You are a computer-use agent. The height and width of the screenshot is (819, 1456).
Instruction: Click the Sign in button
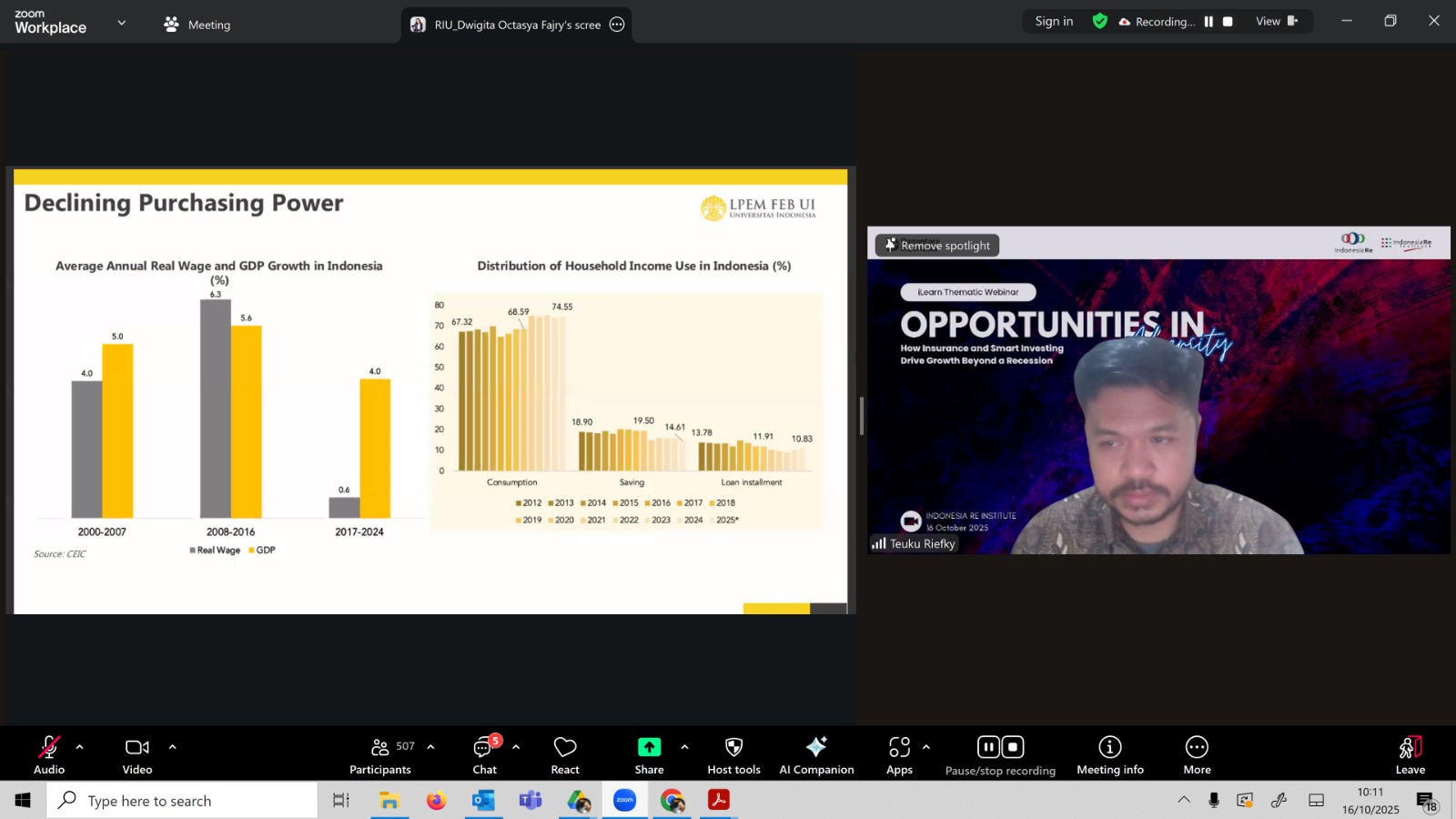coord(1054,22)
